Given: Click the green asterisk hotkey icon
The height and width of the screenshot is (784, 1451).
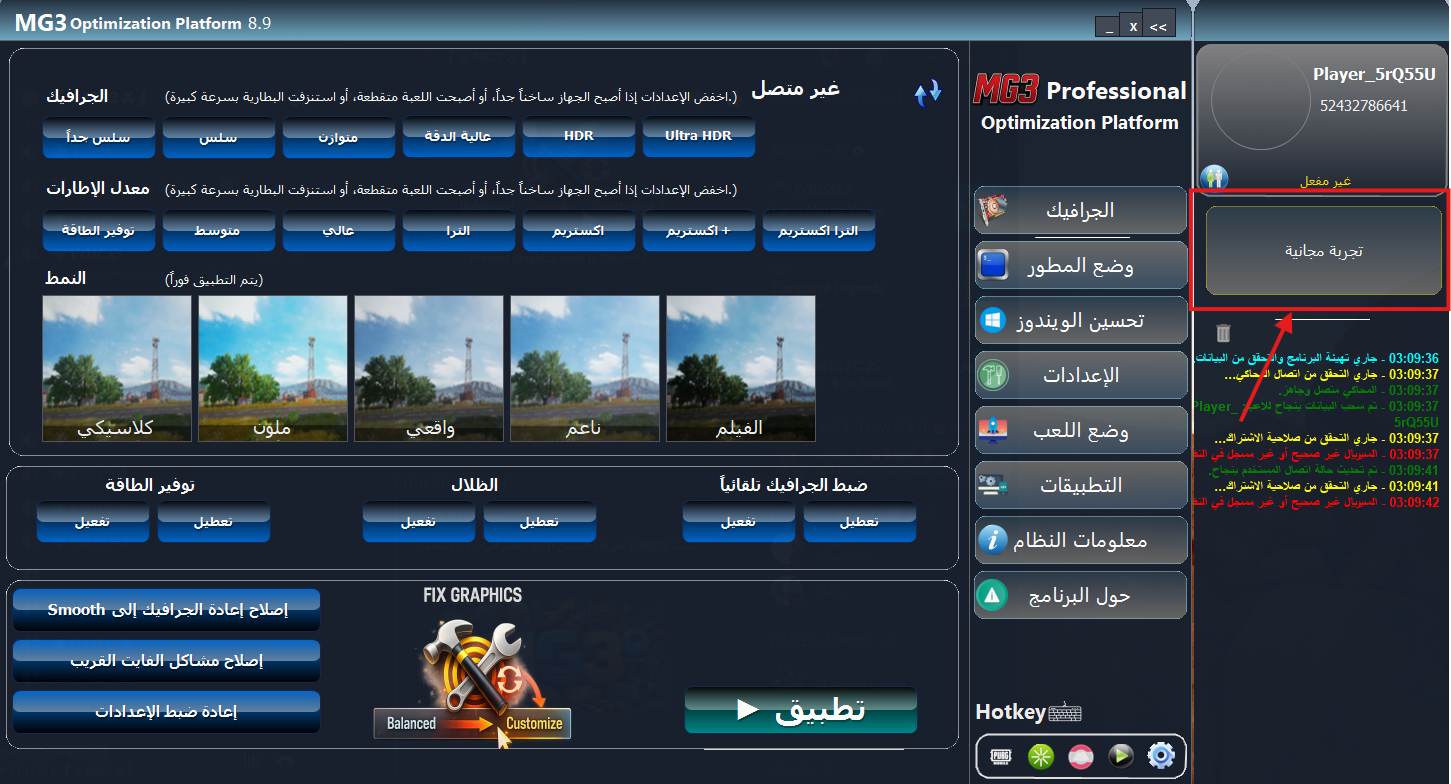Looking at the screenshot, I should coord(1039,757).
